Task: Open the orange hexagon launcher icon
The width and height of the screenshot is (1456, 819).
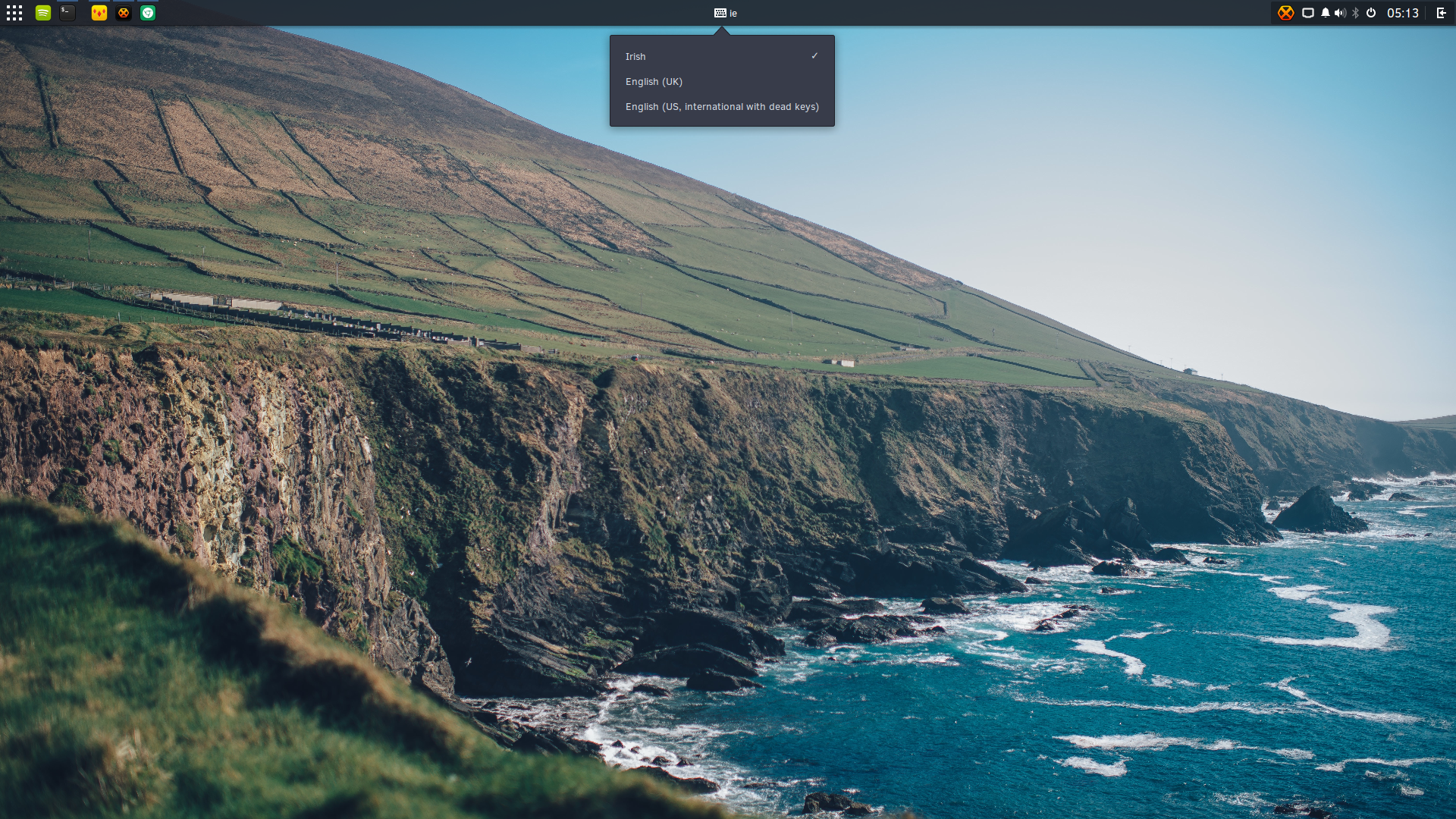Action: [x=124, y=13]
